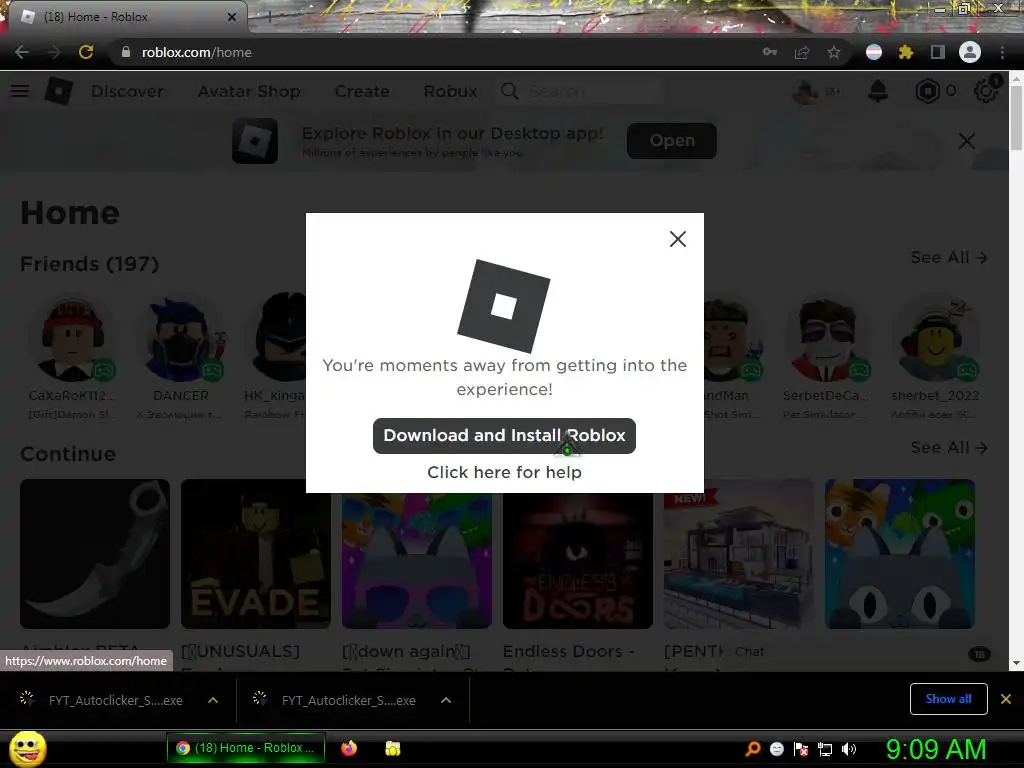Viewport: 1024px width, 768px height.
Task: Launch Firefox from taskbar
Action: 349,748
